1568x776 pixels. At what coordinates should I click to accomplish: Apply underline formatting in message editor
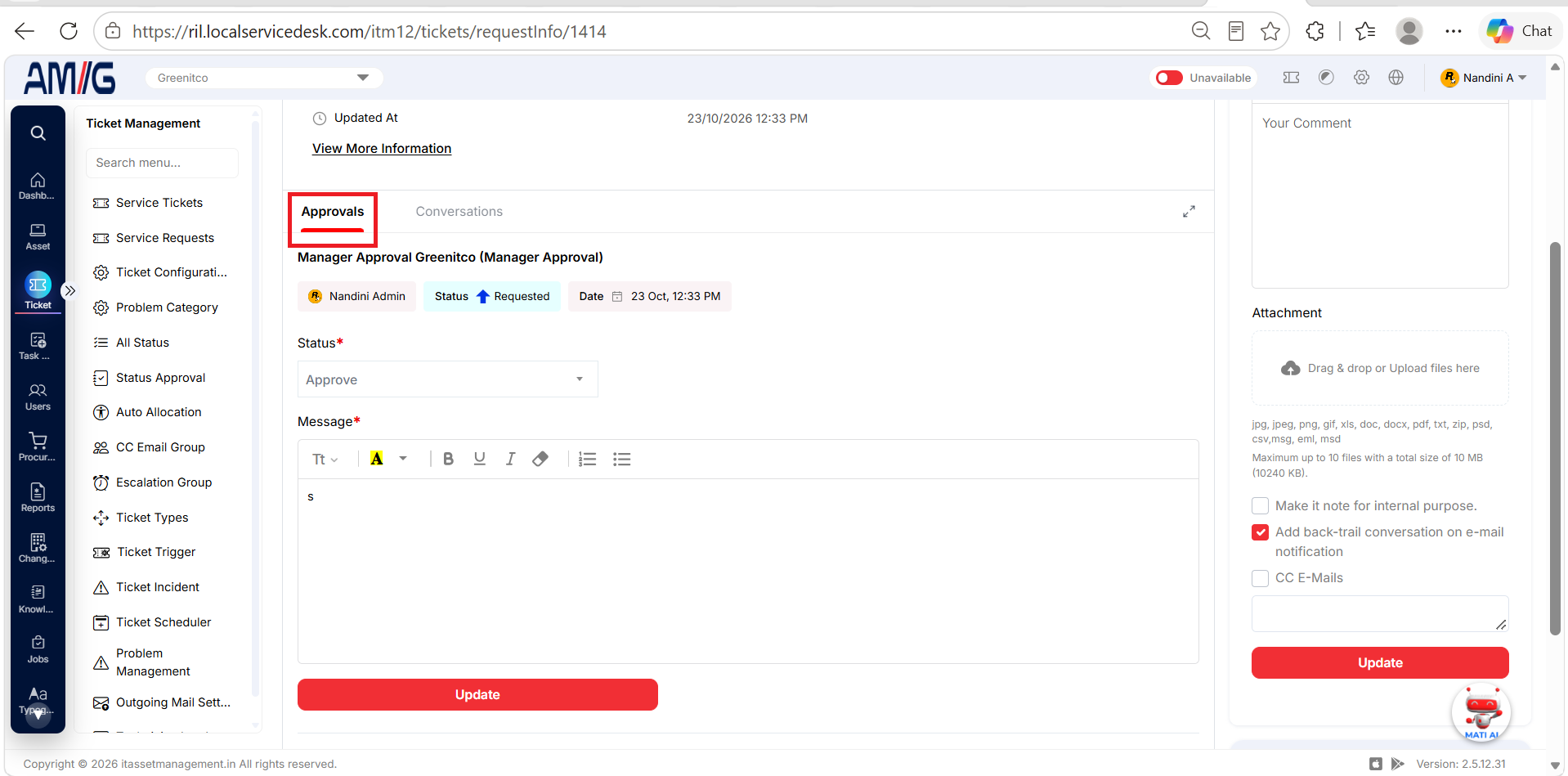480,459
